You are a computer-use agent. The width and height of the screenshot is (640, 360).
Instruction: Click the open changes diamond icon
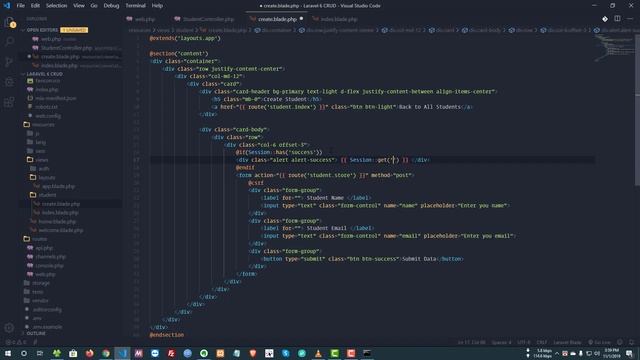(605, 19)
